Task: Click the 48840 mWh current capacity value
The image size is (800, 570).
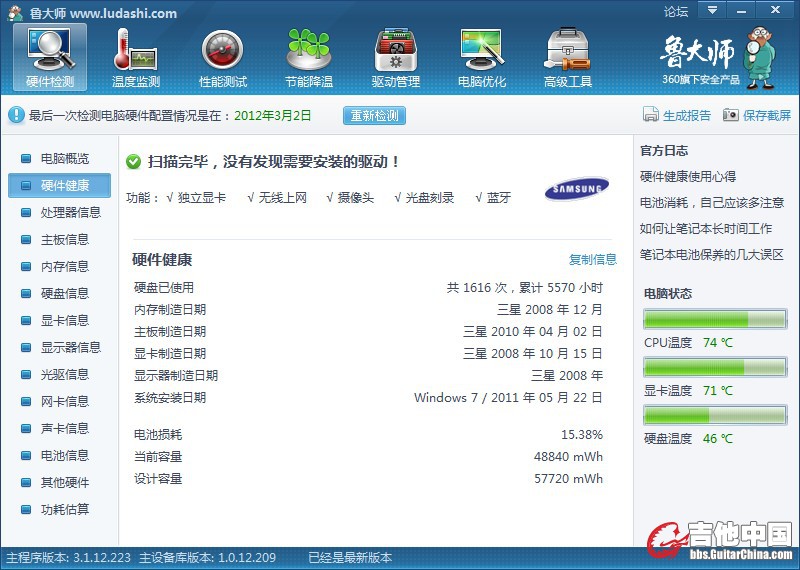Action: pyautogui.click(x=568, y=457)
